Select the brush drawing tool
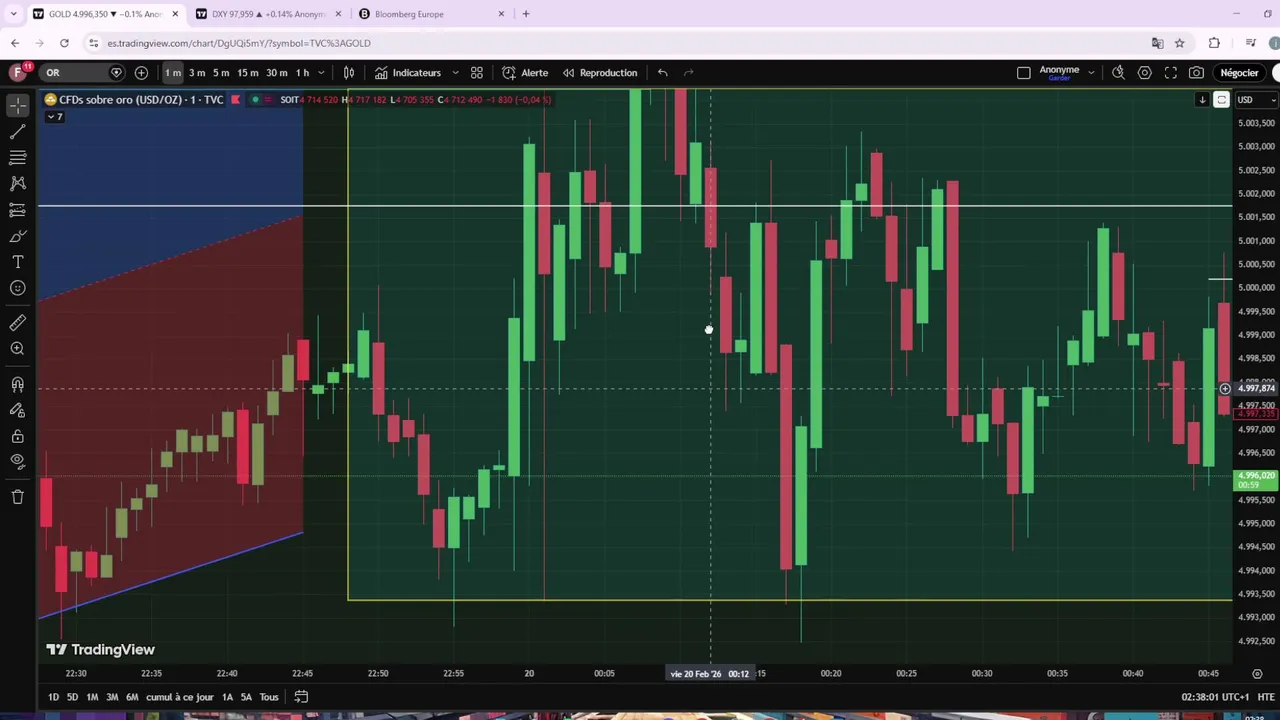 point(17,235)
